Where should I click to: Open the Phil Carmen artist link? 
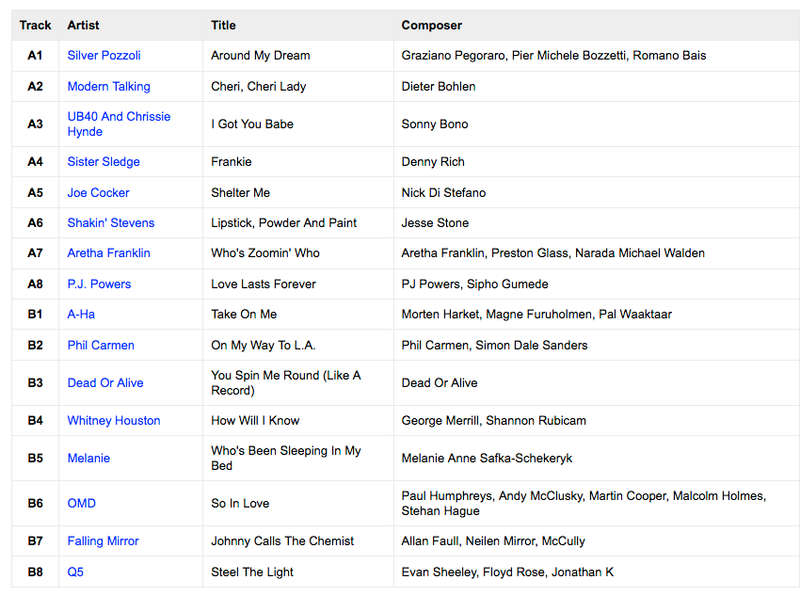[101, 345]
